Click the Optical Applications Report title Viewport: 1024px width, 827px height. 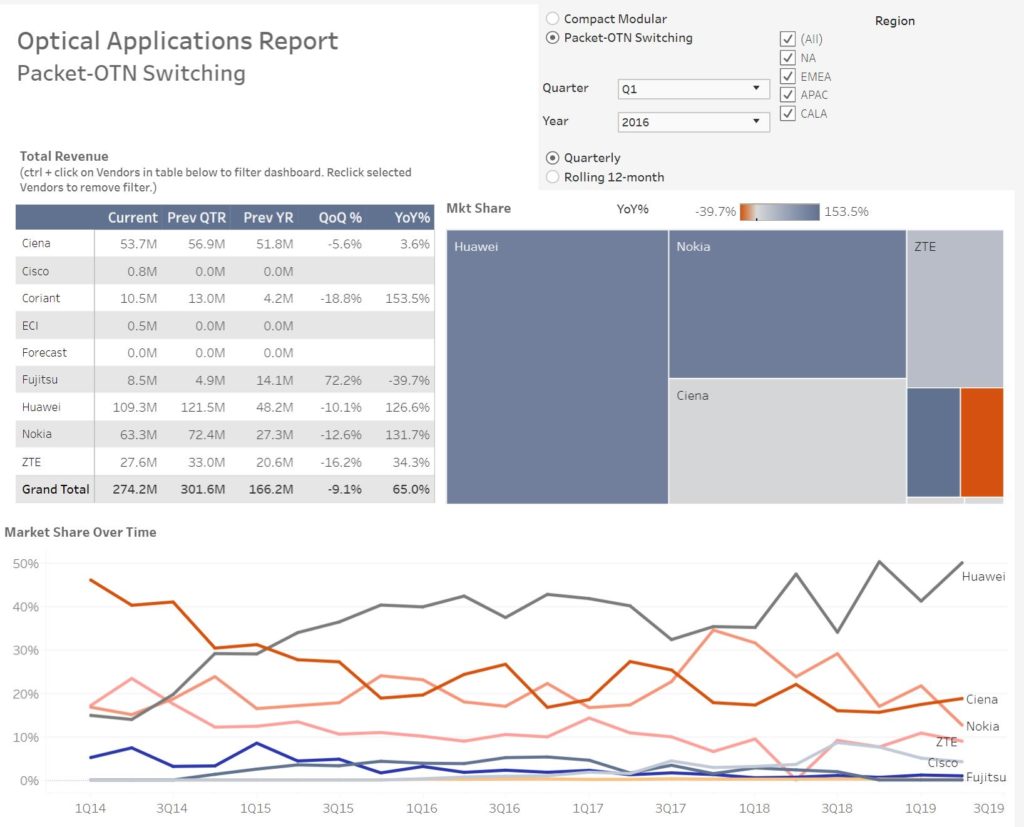[178, 41]
